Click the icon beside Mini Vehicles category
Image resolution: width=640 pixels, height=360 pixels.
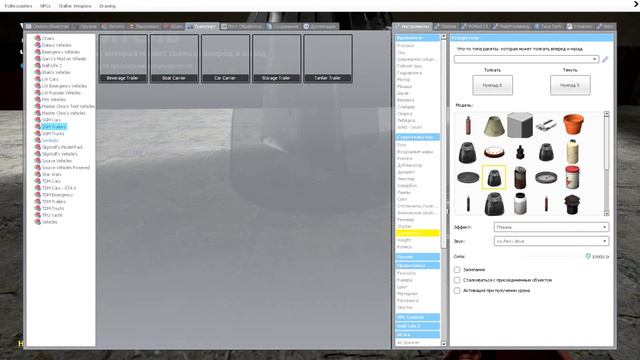[38, 99]
